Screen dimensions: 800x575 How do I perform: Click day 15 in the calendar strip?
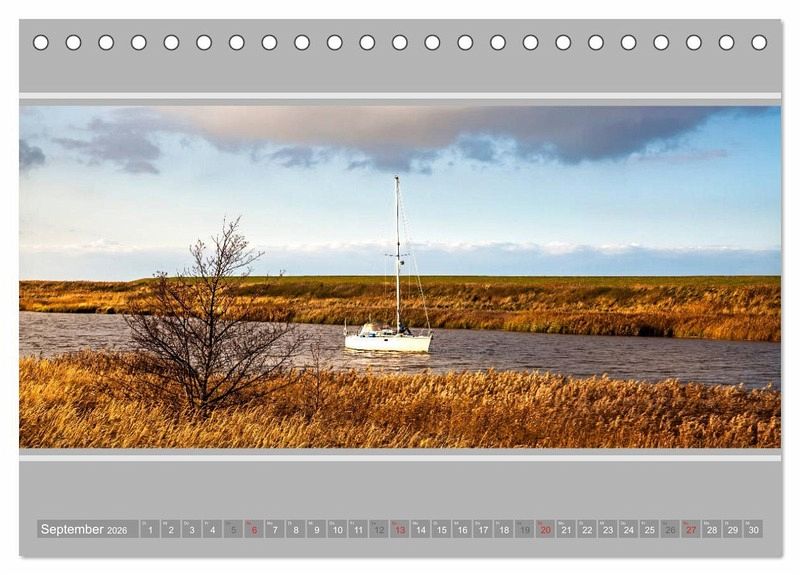point(441,529)
